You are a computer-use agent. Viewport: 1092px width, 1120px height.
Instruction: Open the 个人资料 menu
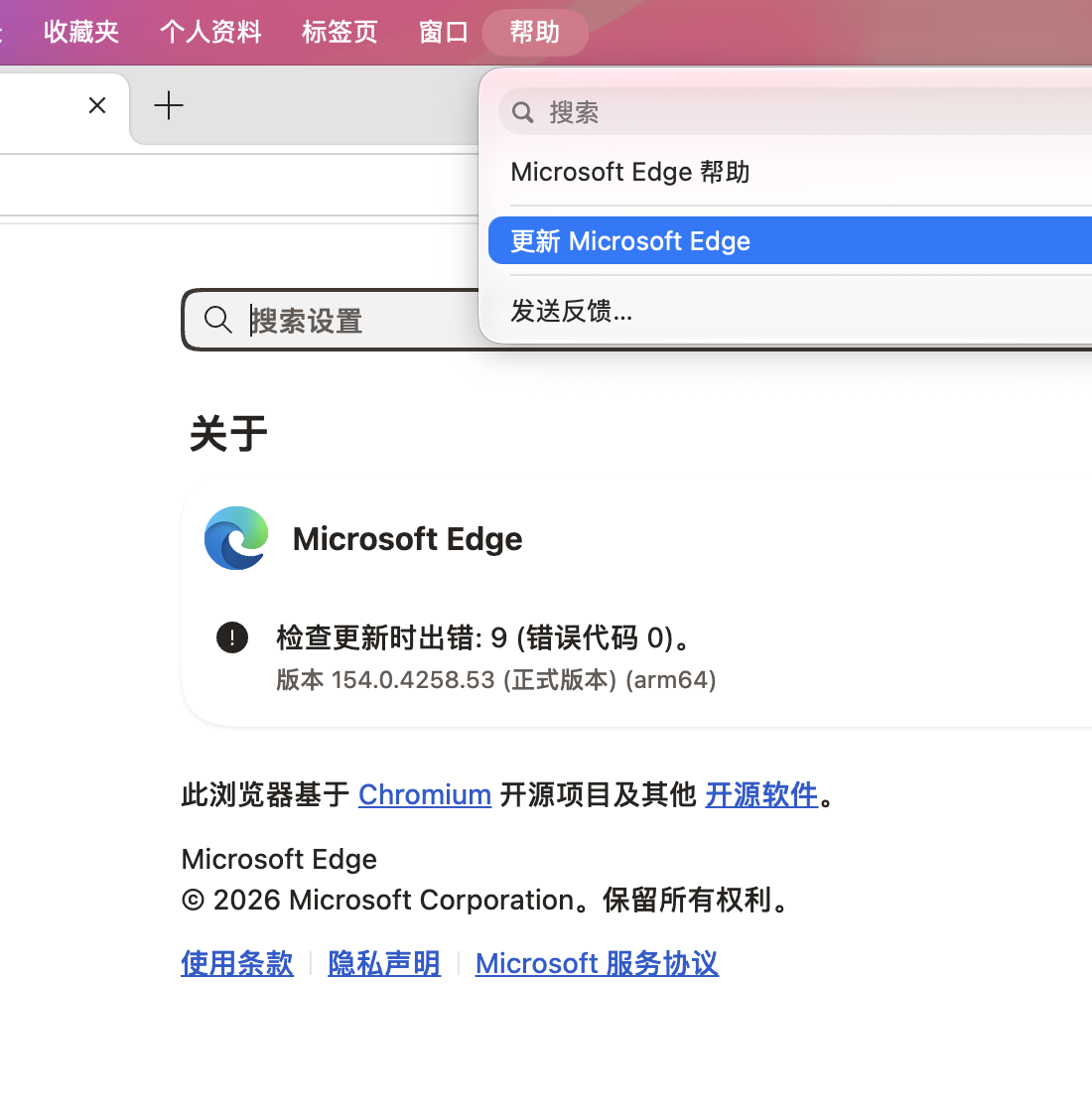210,32
